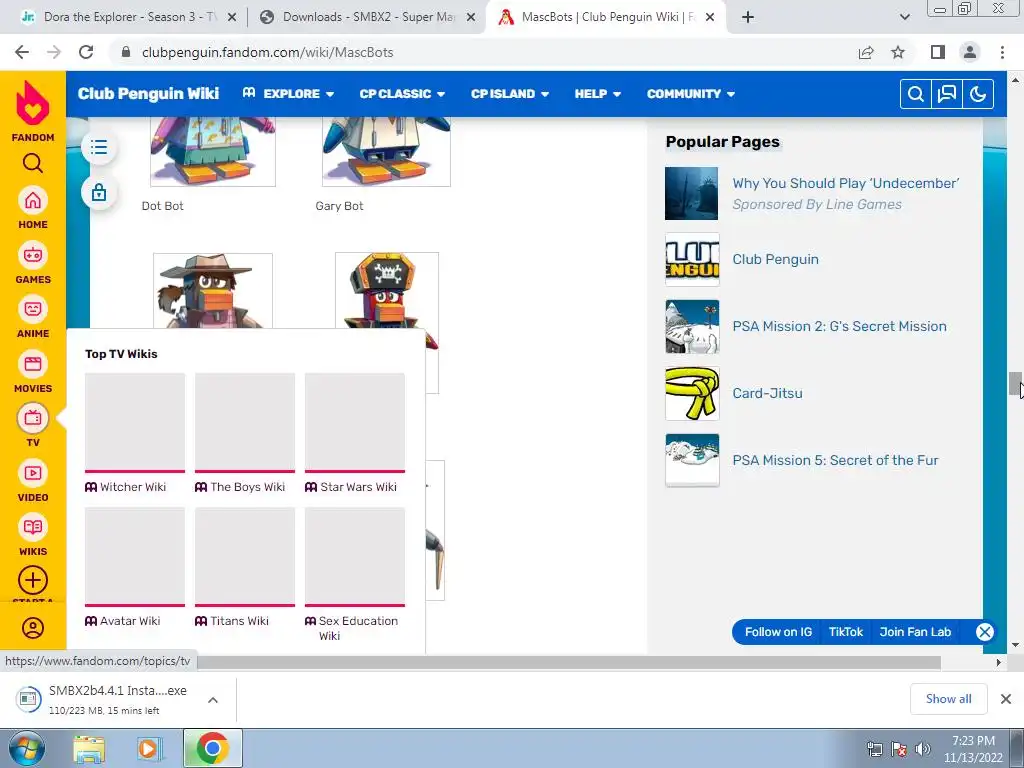Switch to the Downloads - SMBX2 tab
Viewport: 1024px width, 768px height.
click(368, 17)
